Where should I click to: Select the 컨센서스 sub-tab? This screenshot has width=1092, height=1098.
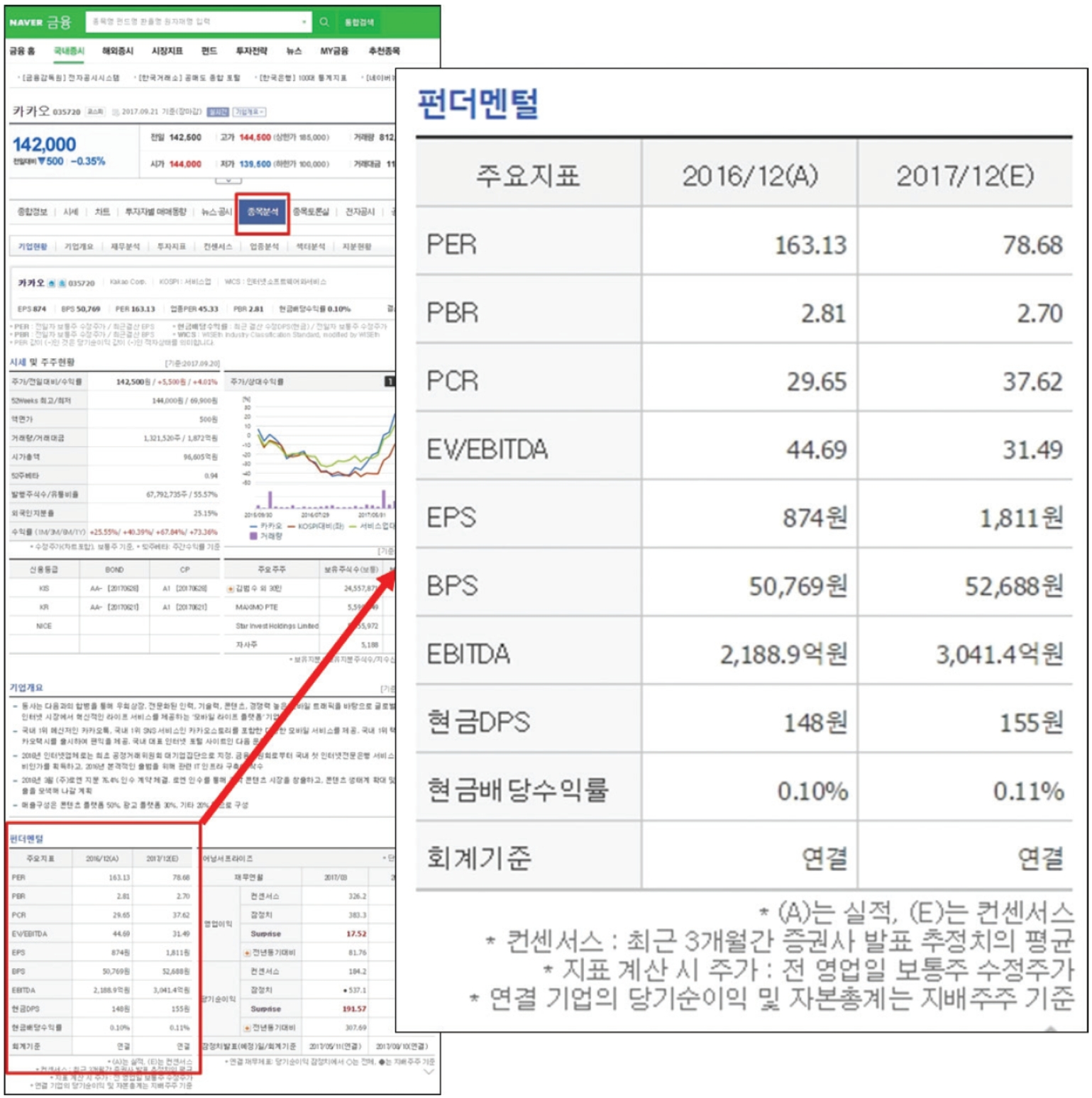[x=218, y=247]
